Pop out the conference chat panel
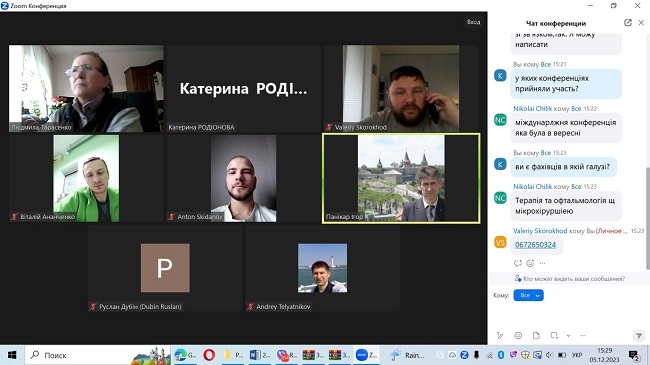The height and width of the screenshot is (365, 650). click(x=628, y=23)
